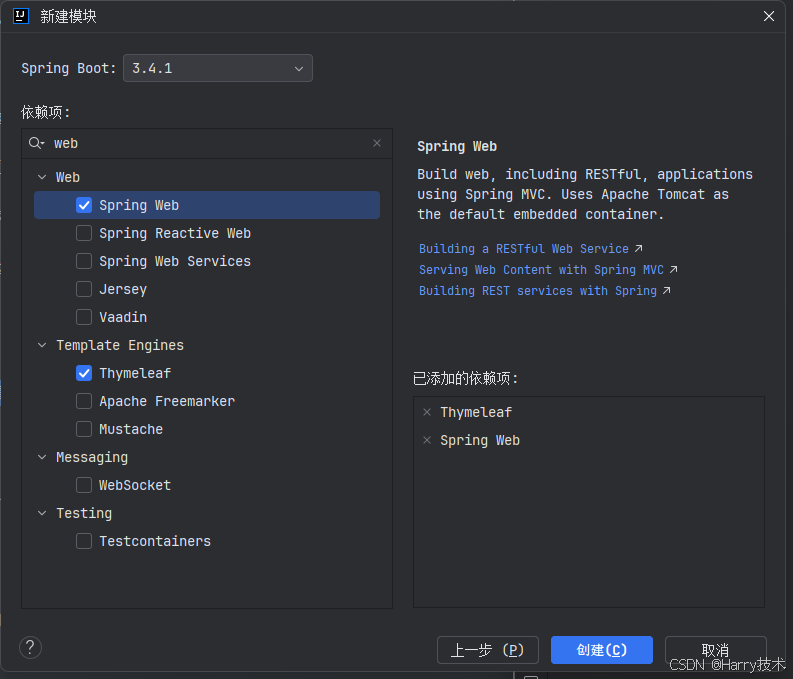Click the IntelliJ IDEA logo icon

point(20,16)
